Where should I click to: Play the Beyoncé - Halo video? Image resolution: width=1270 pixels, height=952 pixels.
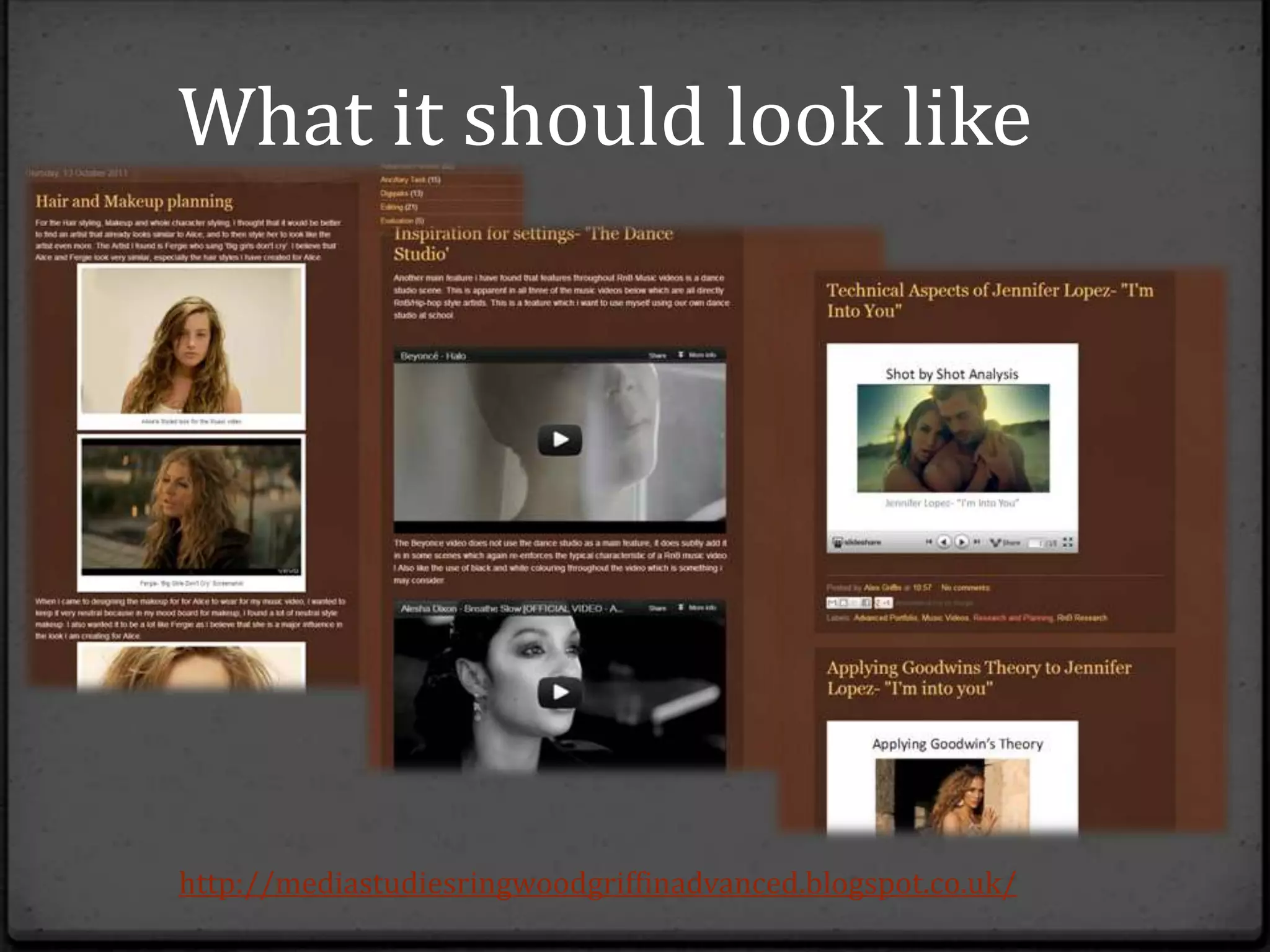(559, 439)
